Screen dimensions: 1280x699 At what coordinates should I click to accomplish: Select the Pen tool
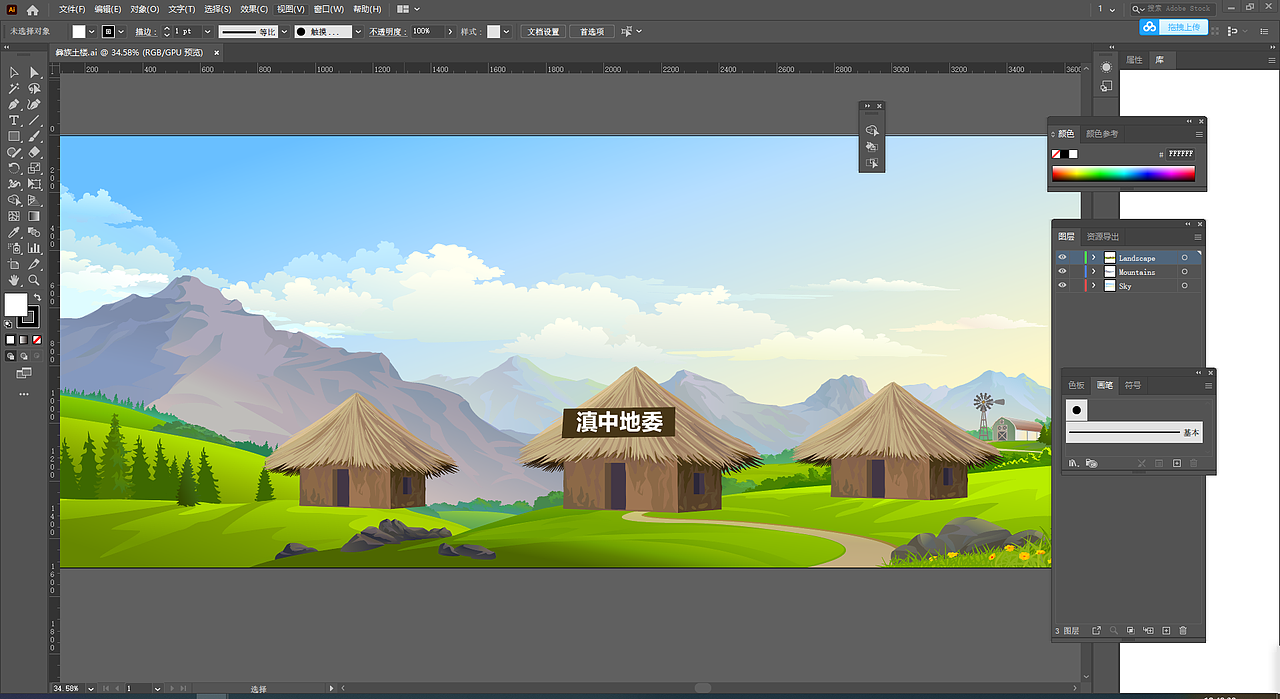(x=14, y=104)
